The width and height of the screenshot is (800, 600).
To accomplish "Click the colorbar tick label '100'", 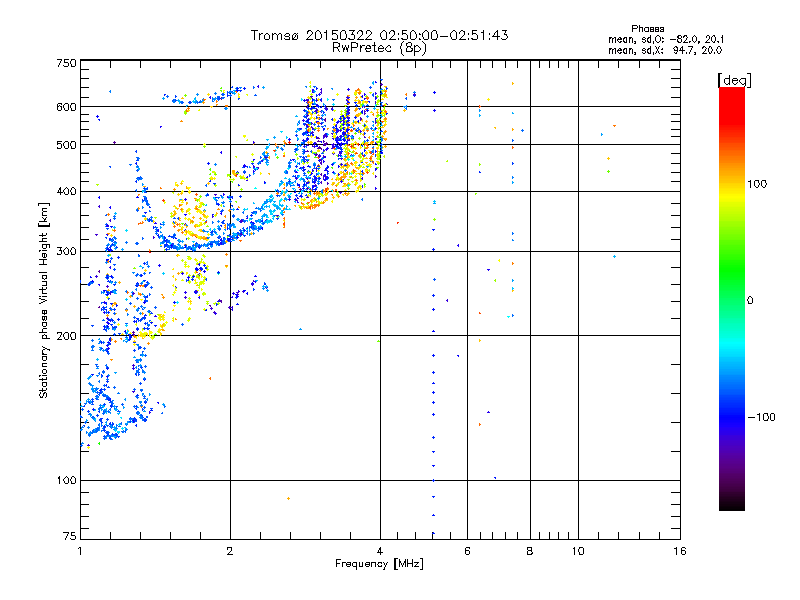I will (x=757, y=184).
